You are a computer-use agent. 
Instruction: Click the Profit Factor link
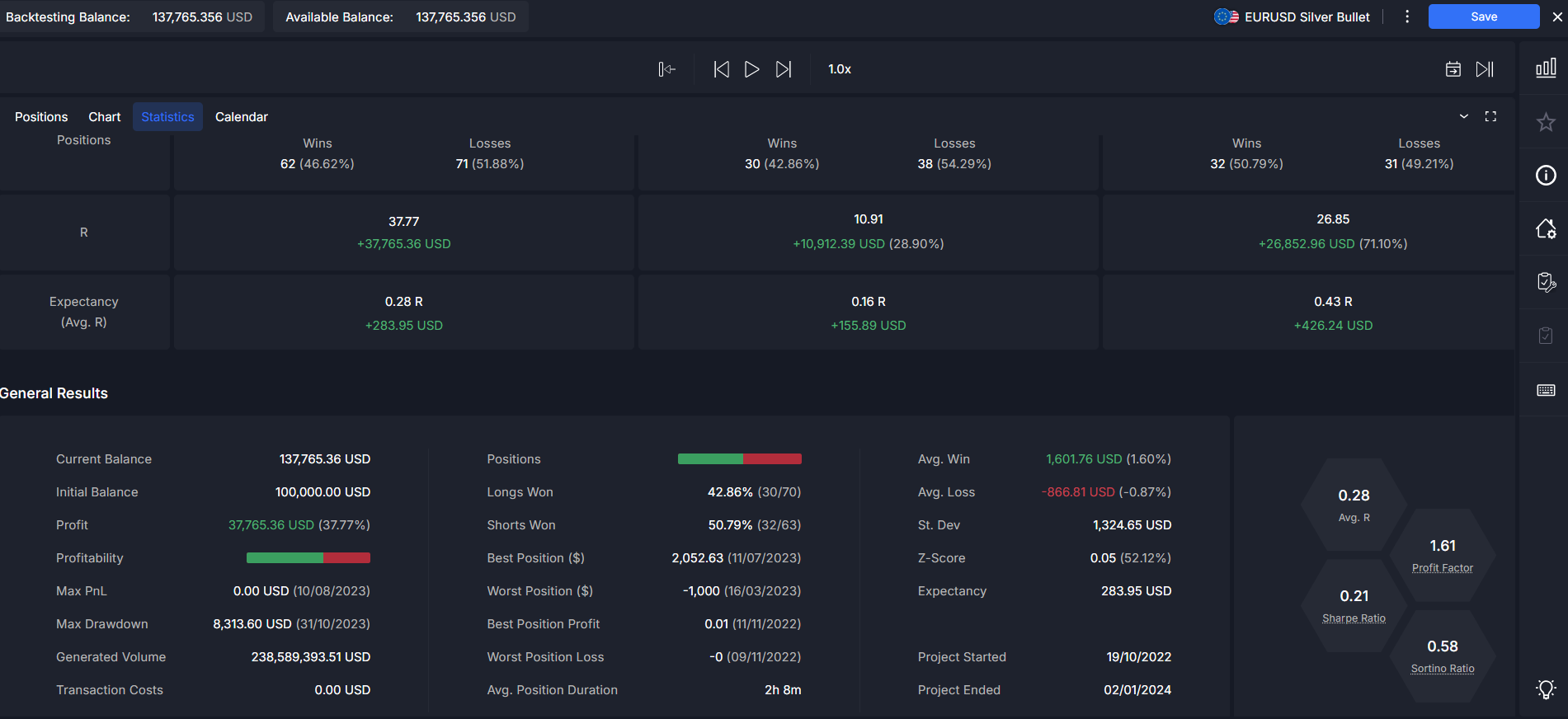pyautogui.click(x=1442, y=568)
